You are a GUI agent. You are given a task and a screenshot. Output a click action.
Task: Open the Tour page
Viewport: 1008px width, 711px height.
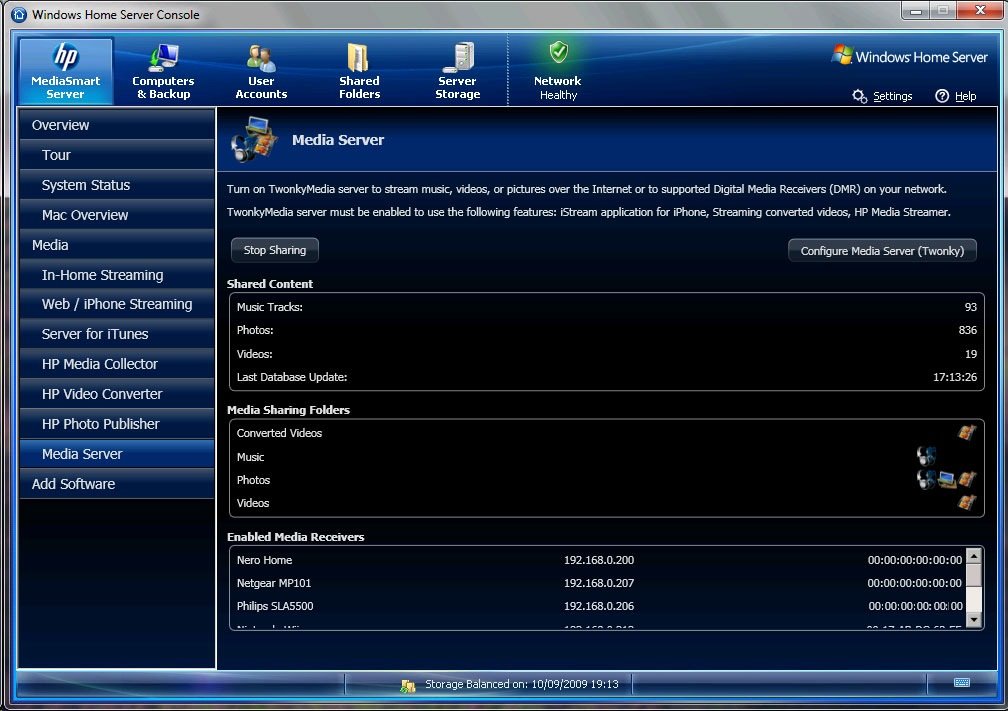[x=116, y=155]
